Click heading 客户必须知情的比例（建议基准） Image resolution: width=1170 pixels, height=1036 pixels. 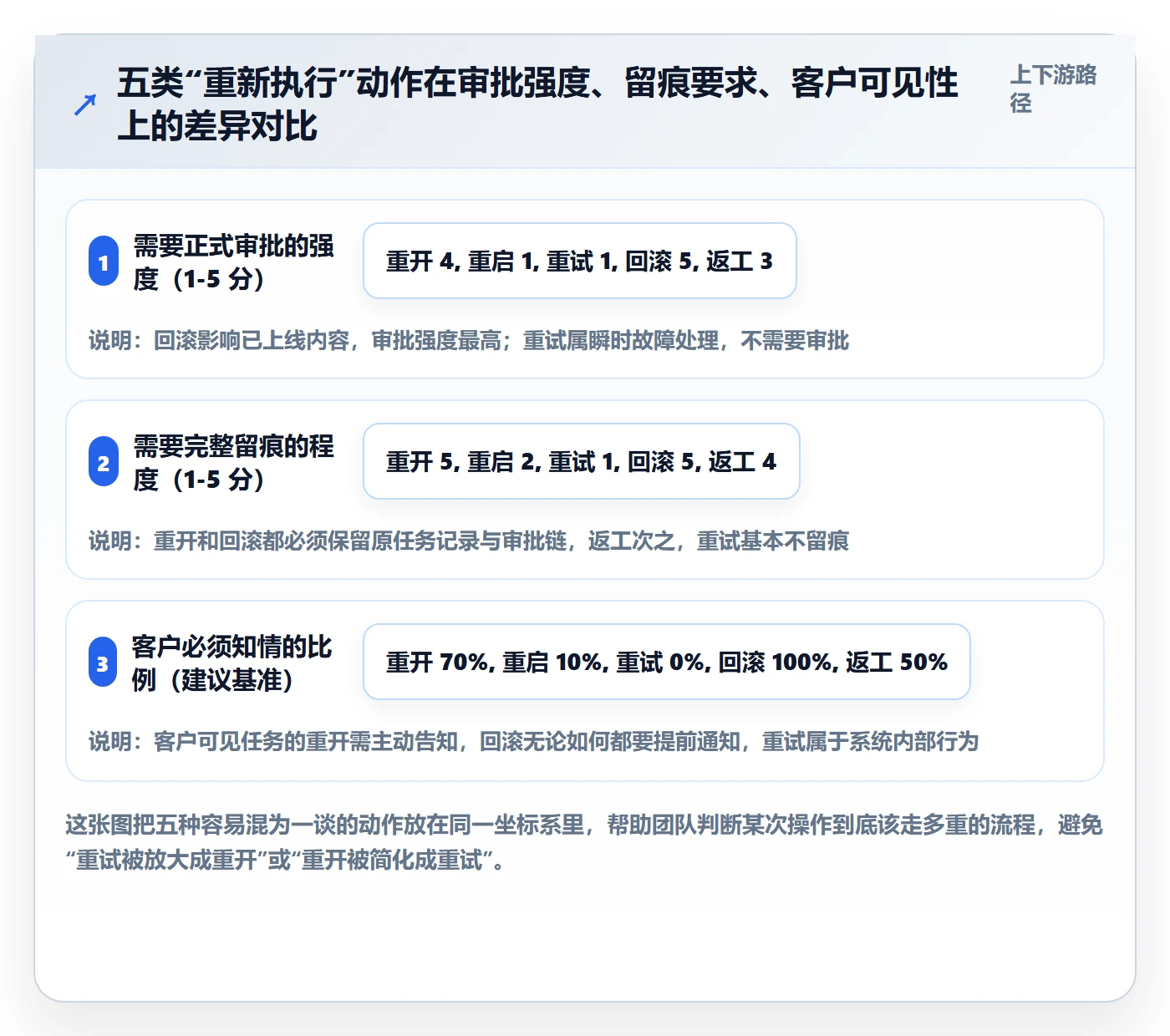tap(231, 663)
